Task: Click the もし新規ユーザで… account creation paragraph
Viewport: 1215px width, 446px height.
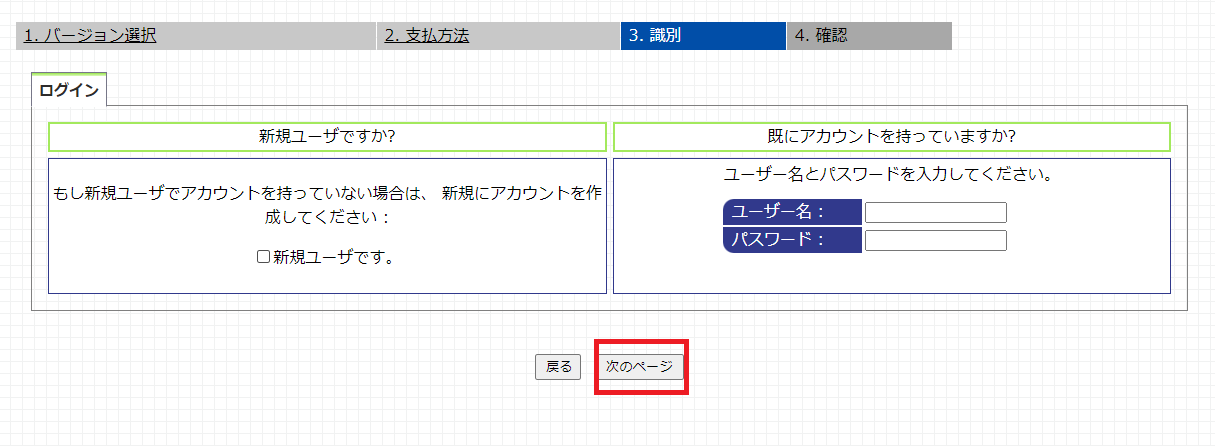Action: click(x=327, y=203)
